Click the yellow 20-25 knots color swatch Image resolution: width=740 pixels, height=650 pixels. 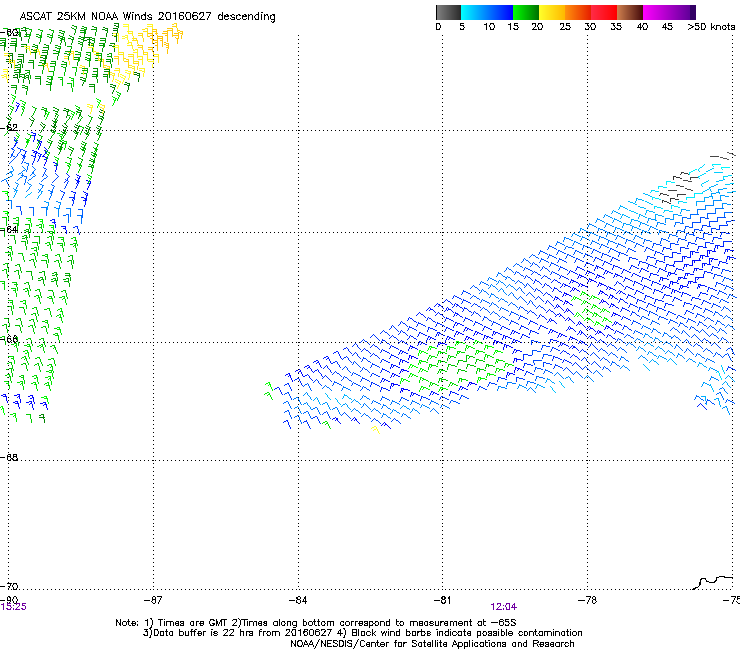click(552, 12)
